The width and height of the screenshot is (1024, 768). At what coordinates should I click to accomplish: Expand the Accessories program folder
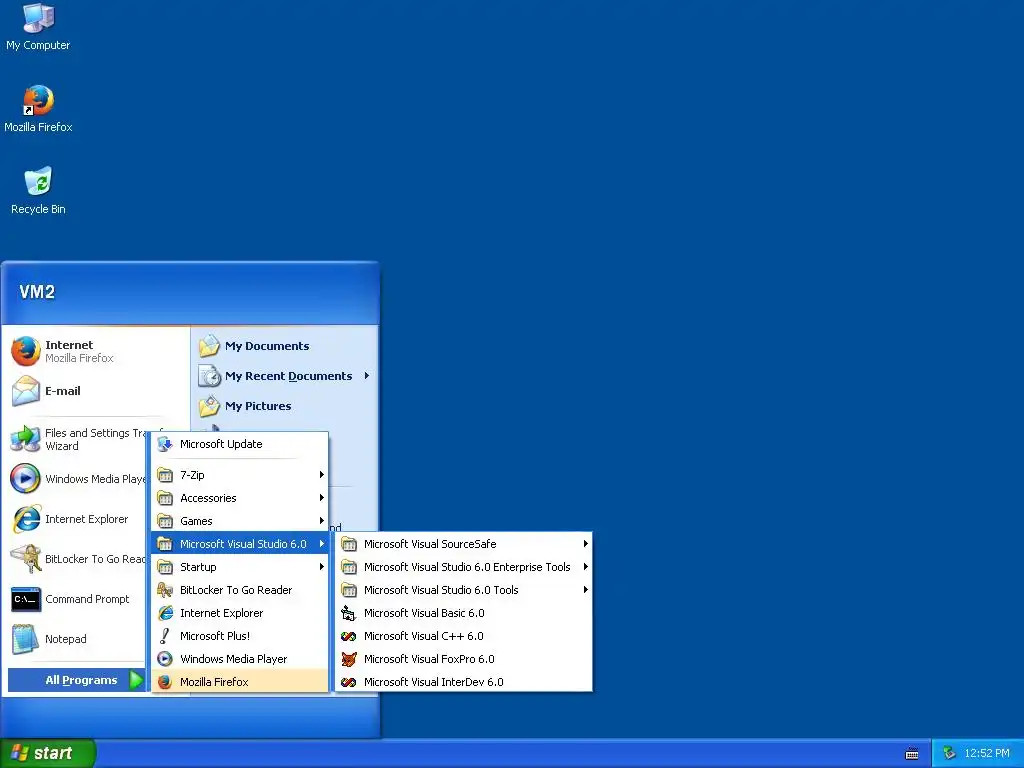tap(240, 498)
